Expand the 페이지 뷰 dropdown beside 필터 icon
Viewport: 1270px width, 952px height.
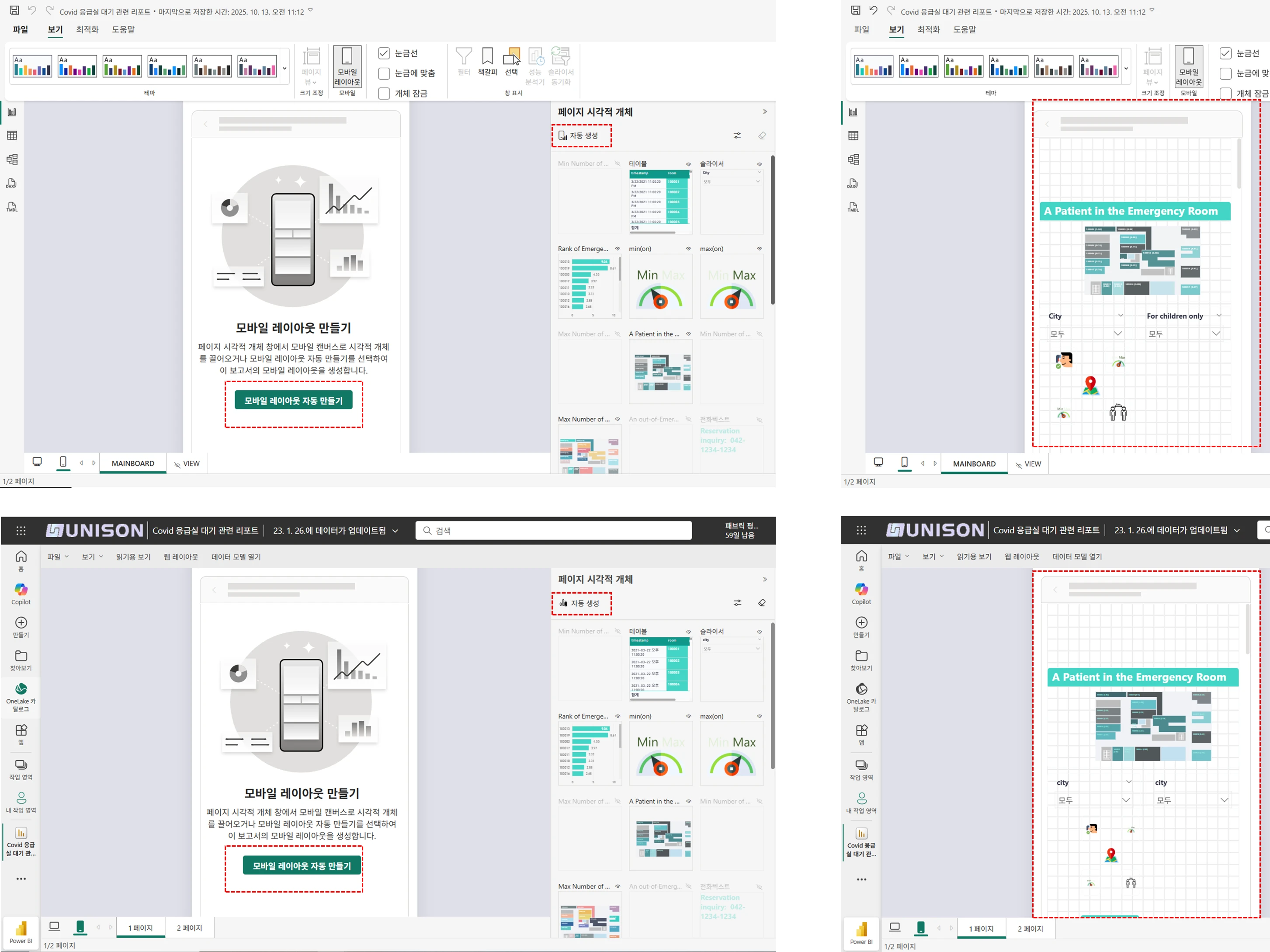[x=311, y=69]
